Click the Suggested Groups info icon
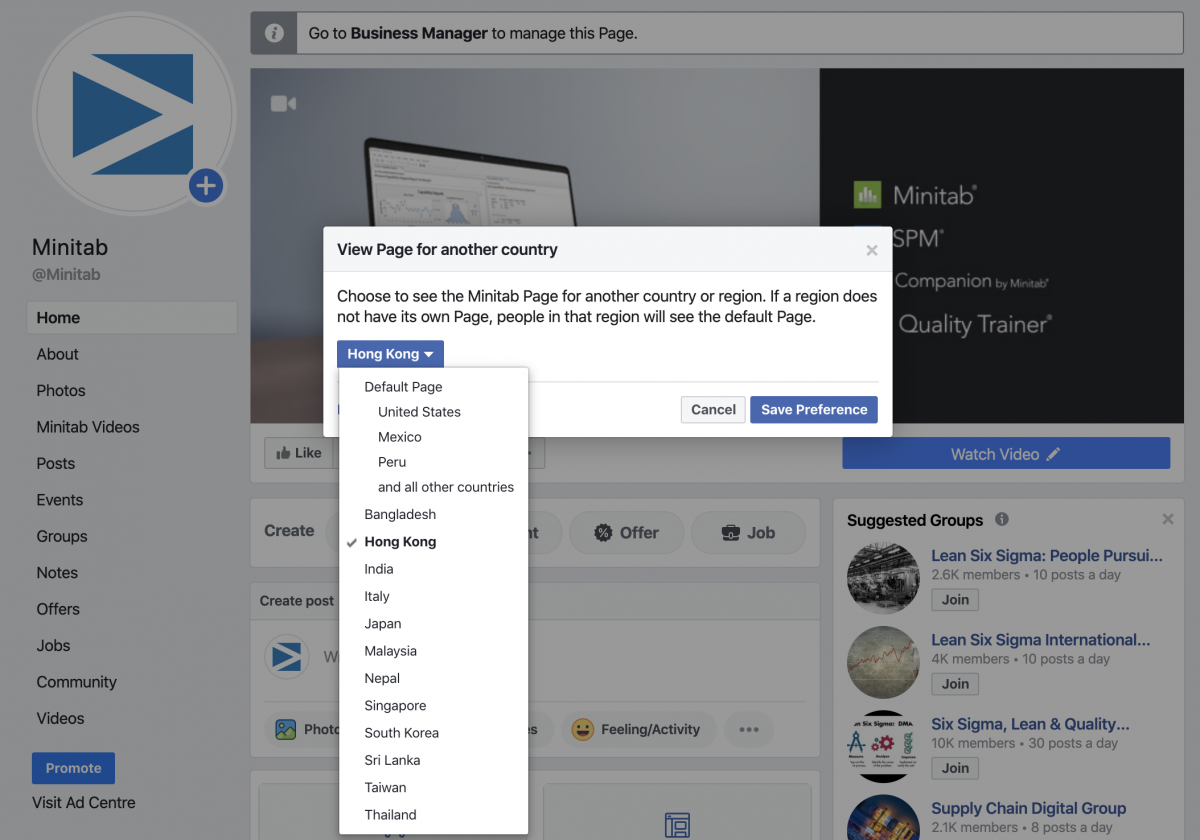Screen dimensions: 1200x840 [x=1002, y=519]
